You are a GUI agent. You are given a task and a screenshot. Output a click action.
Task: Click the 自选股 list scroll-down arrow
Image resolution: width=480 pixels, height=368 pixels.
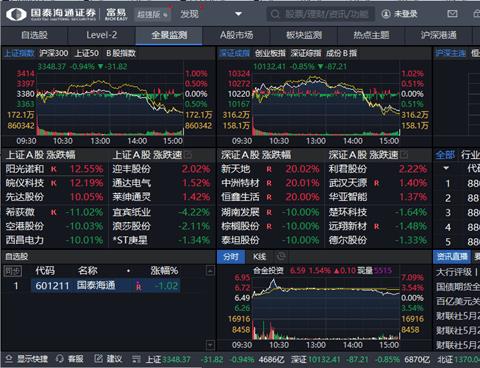tap(210, 345)
